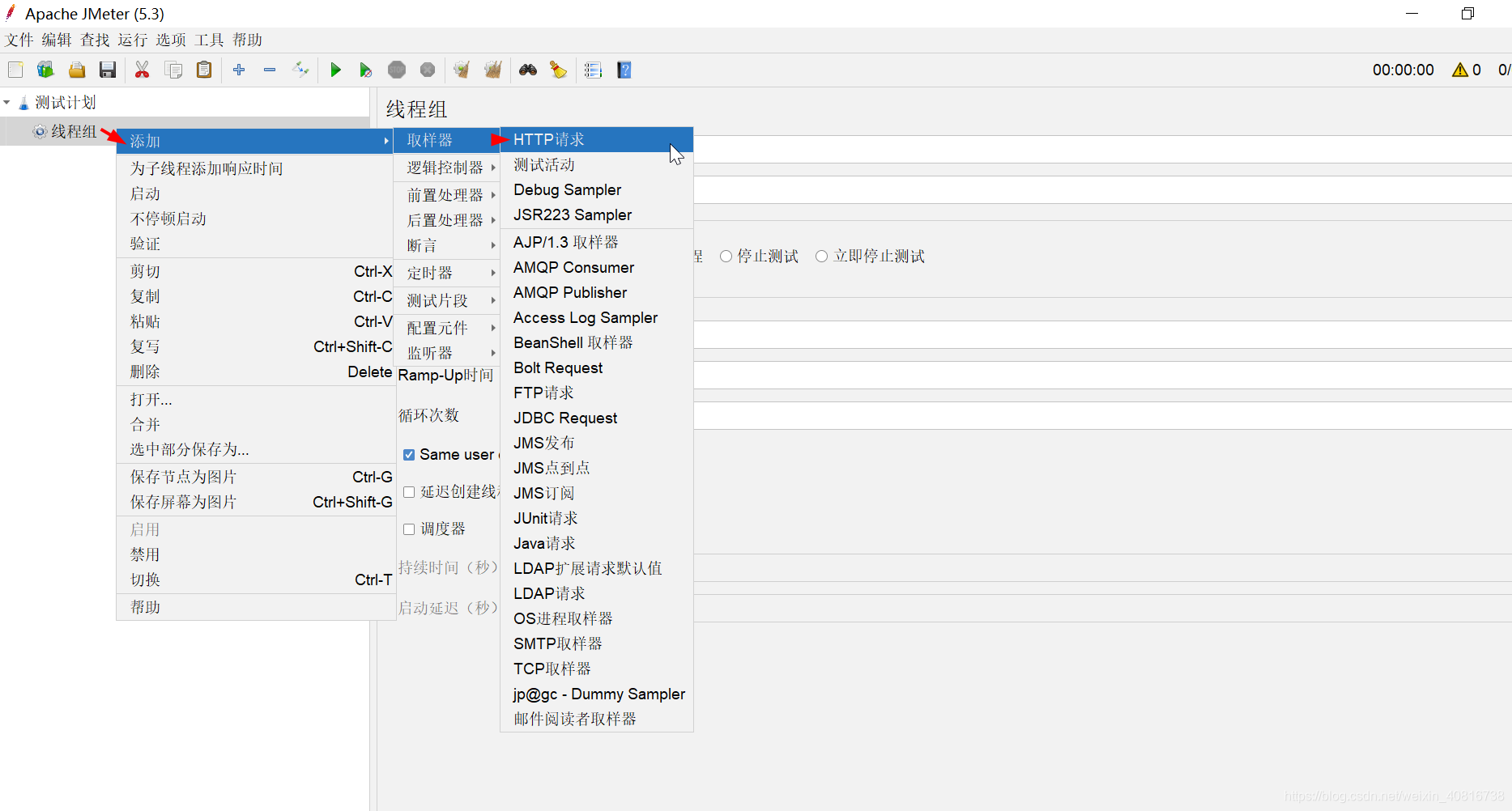The width and height of the screenshot is (1512, 811).
Task: Click the Search binoculars toolbar icon
Action: (x=528, y=70)
